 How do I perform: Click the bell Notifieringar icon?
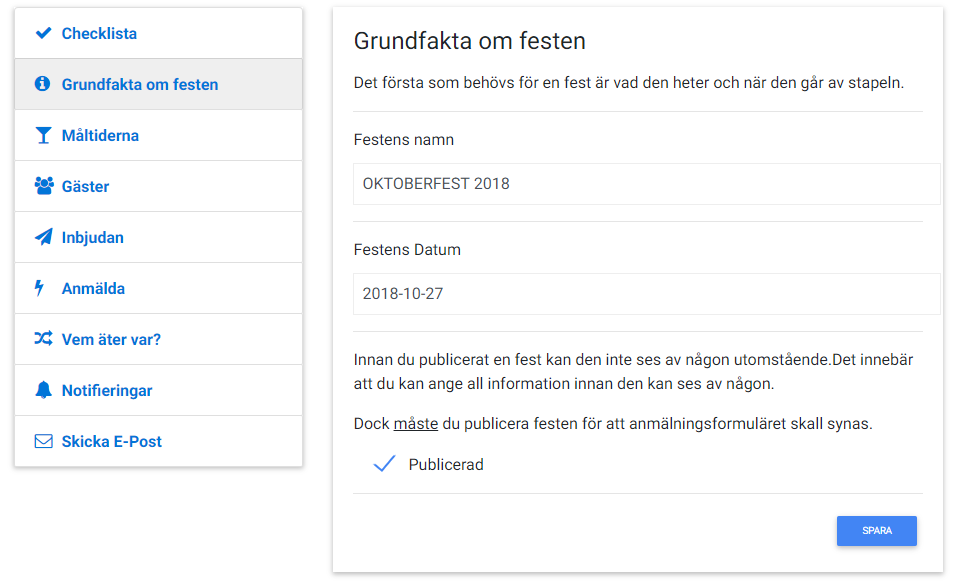[x=43, y=390]
